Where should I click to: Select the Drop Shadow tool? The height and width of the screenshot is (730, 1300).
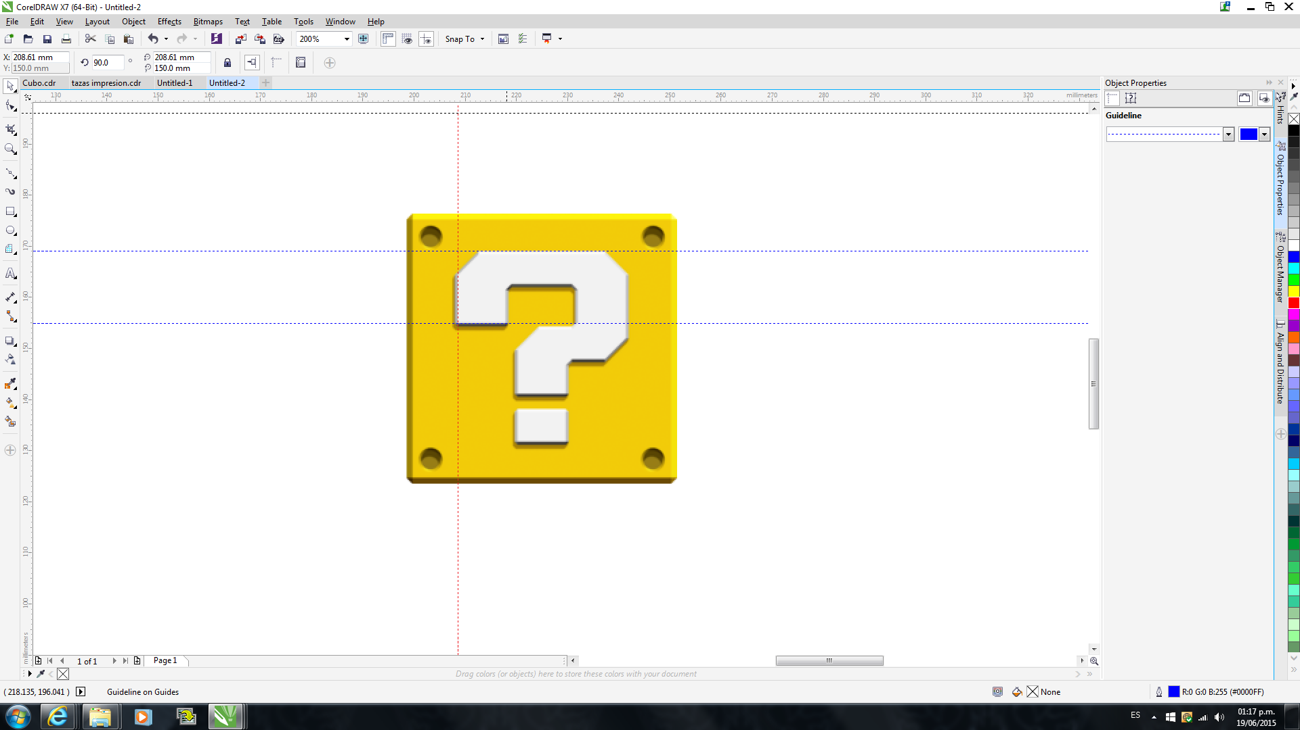coord(11,341)
